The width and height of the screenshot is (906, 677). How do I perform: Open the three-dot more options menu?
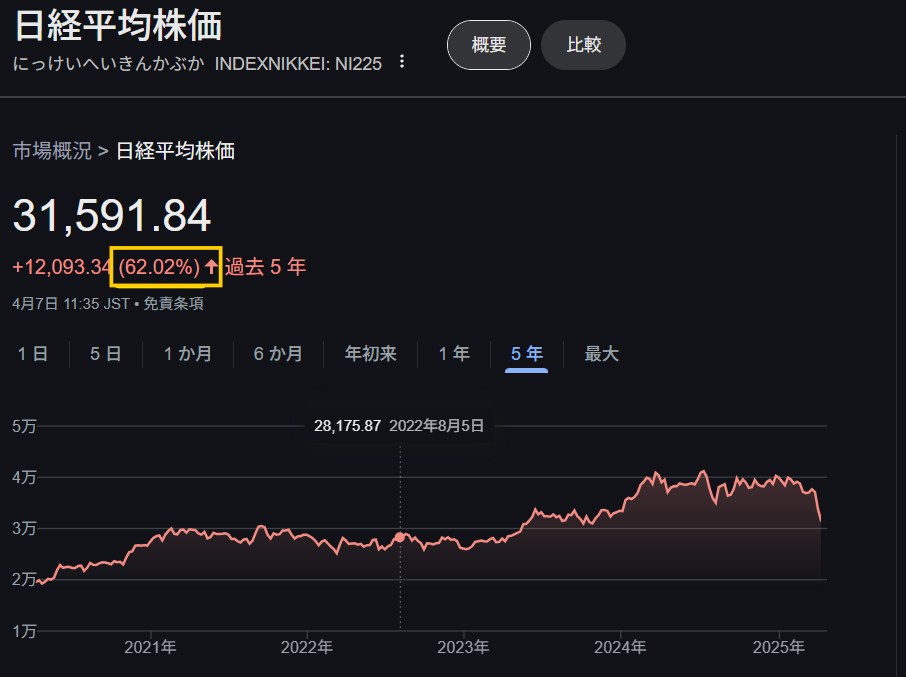pyautogui.click(x=402, y=62)
